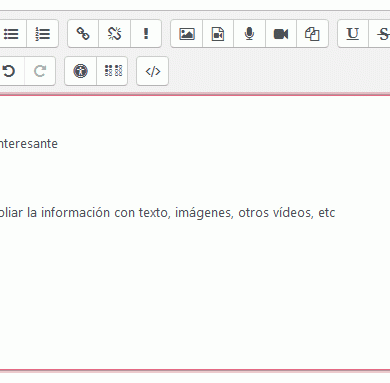The image size is (390, 383).
Task: Open the manage files button
Action: pos(312,34)
